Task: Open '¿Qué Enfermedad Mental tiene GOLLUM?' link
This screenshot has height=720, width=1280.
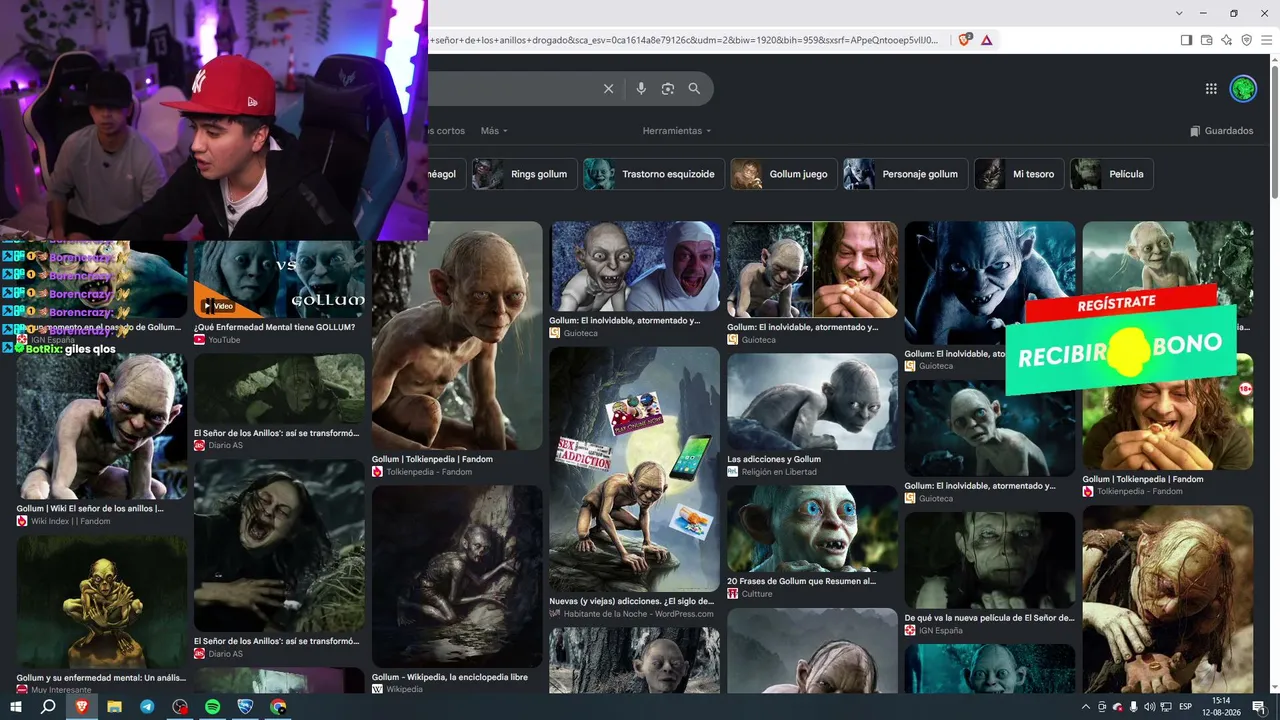Action: [275, 327]
